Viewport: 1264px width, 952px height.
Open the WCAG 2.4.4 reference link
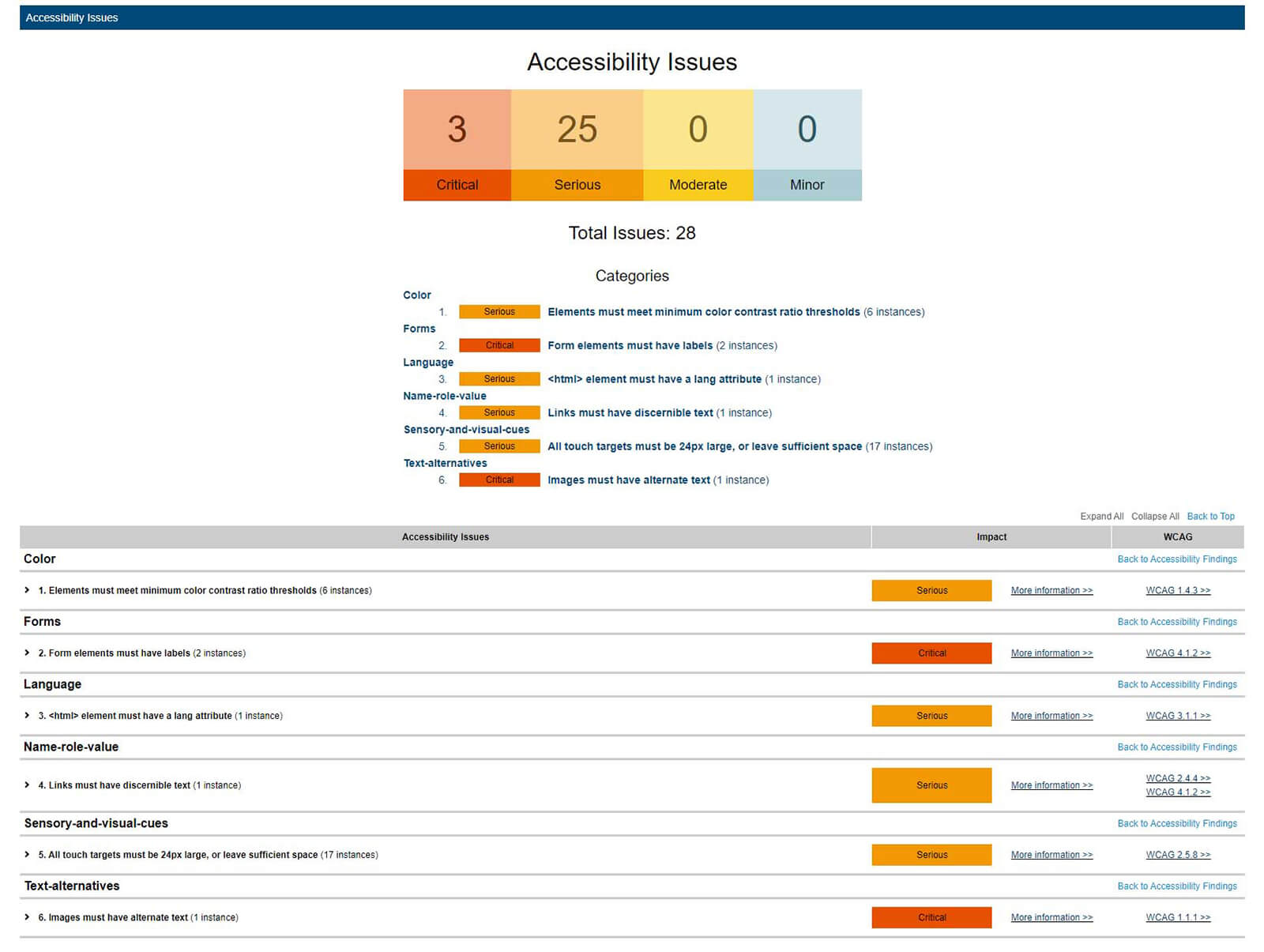click(x=1177, y=778)
